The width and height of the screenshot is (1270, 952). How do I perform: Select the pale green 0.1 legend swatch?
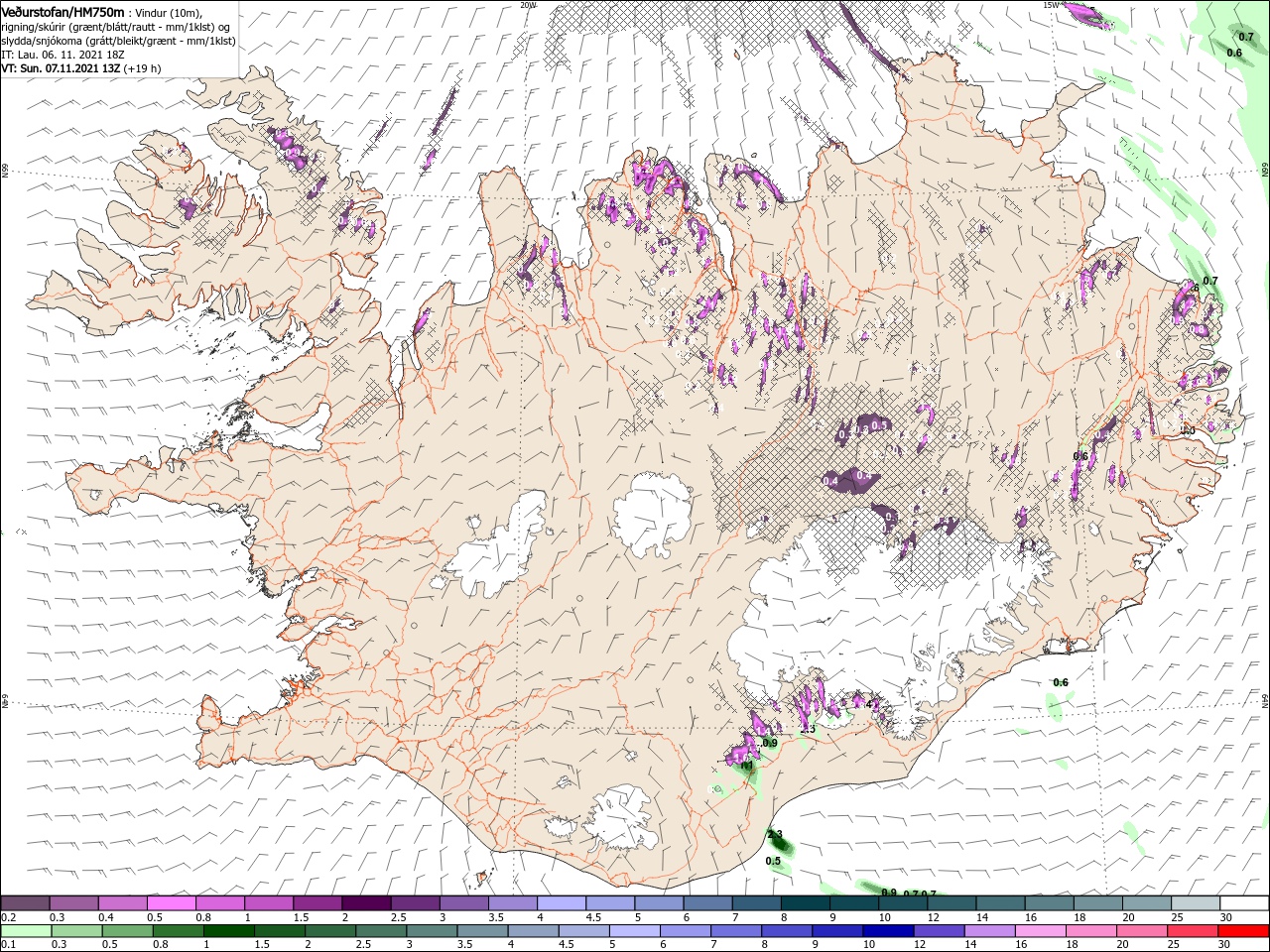pos(25,931)
